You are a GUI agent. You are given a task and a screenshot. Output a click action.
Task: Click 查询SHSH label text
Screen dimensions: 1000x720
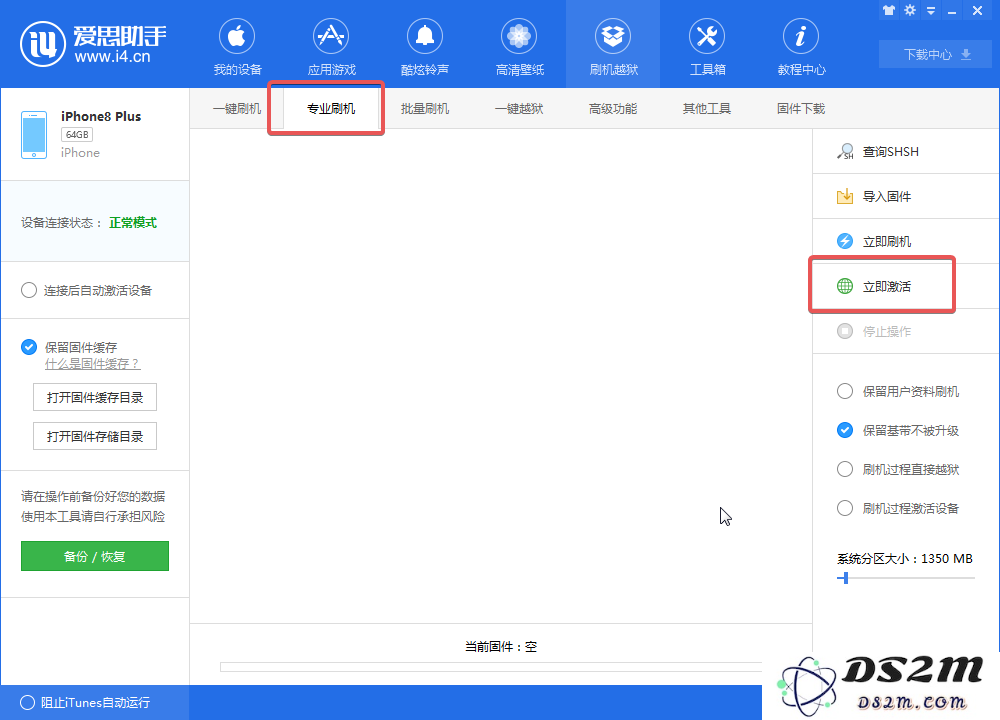890,152
